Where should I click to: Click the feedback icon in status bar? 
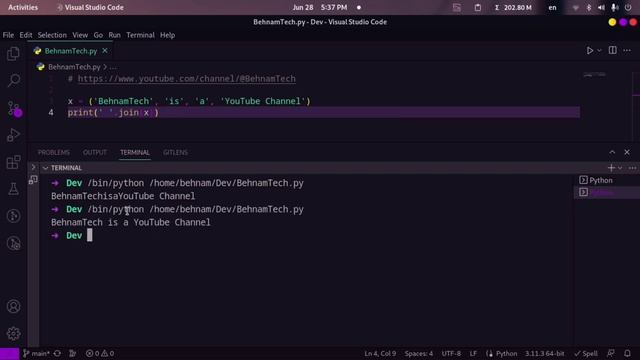611,353
